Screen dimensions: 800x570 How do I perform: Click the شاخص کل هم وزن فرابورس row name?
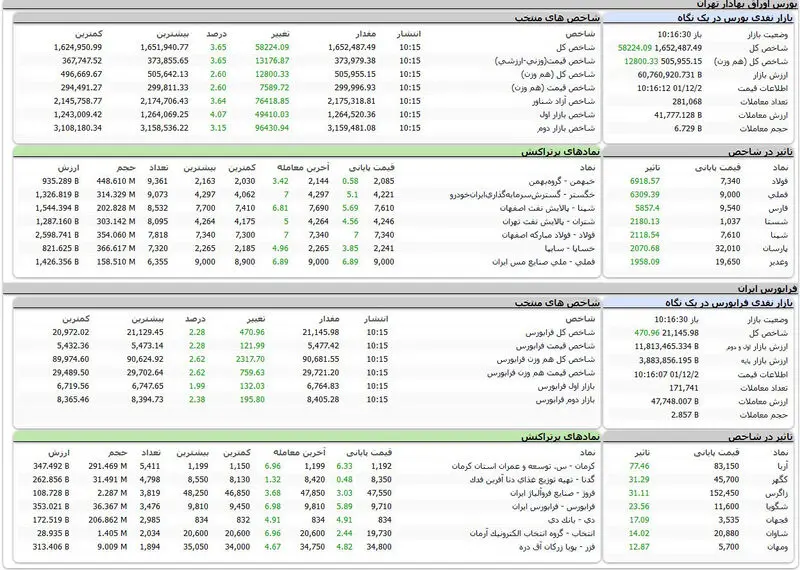coord(546,359)
